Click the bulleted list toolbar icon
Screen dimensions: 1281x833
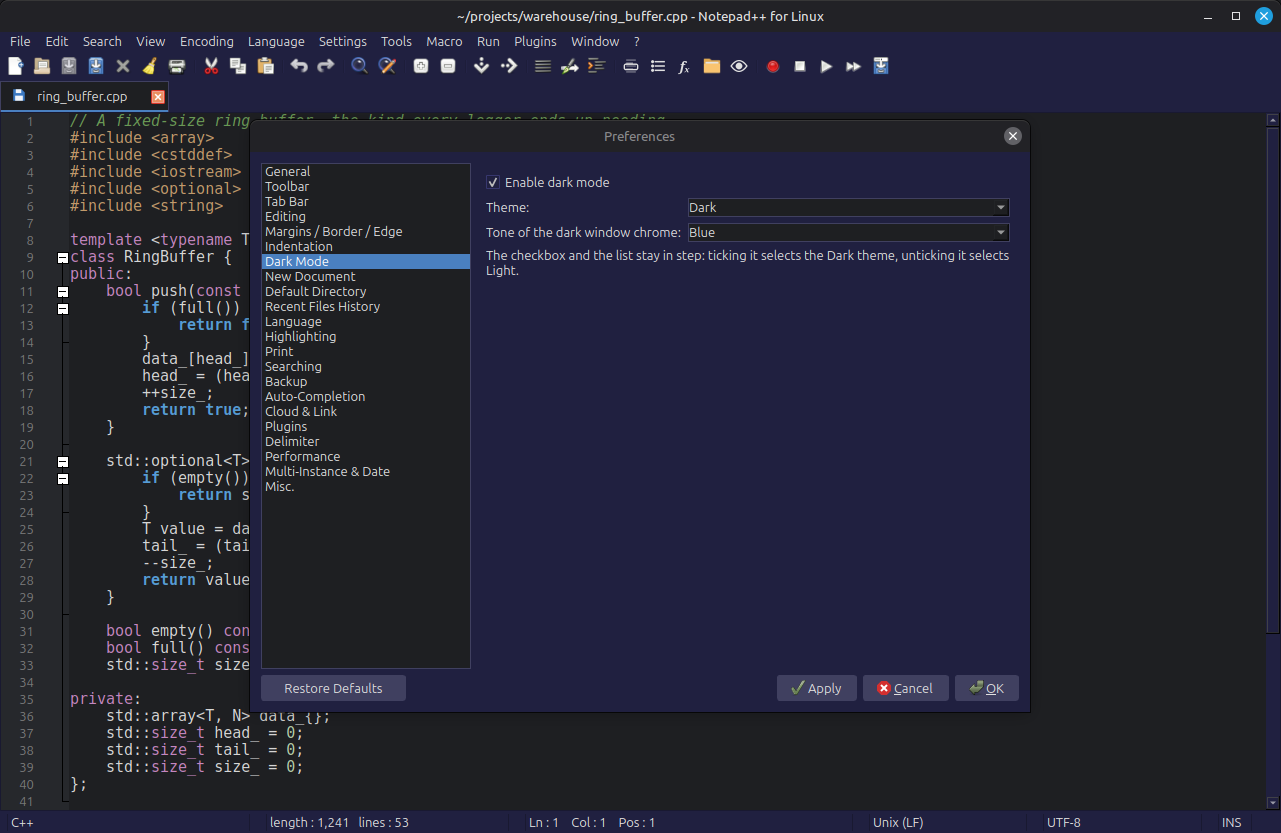(658, 66)
